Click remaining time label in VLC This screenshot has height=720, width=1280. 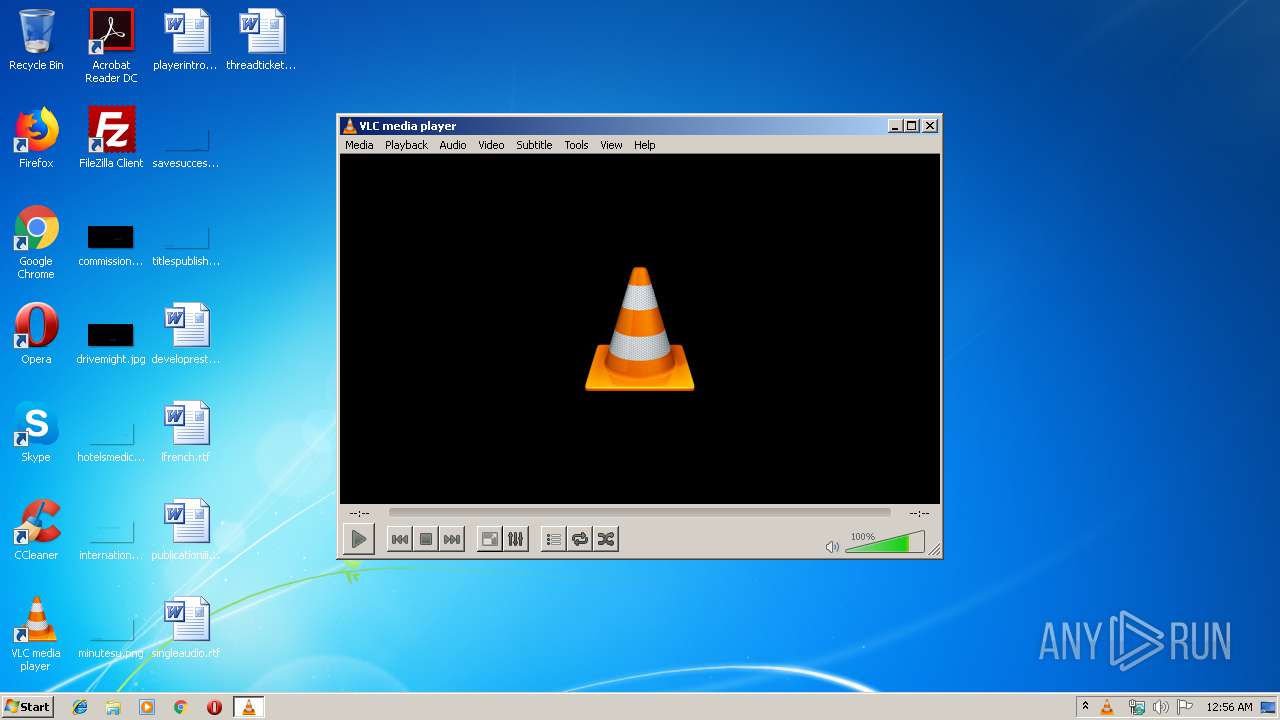click(x=919, y=513)
